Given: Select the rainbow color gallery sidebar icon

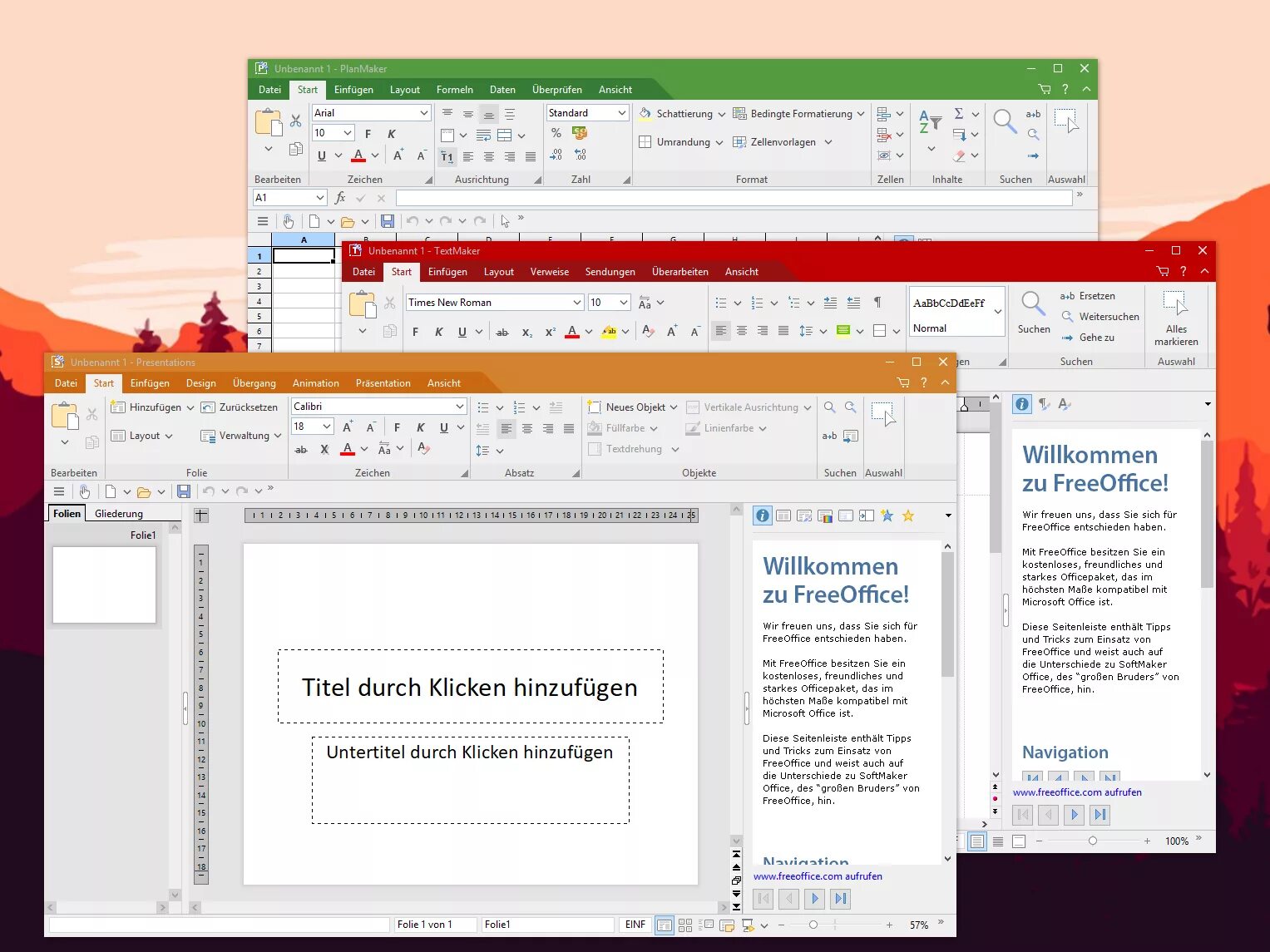Looking at the screenshot, I should point(826,515).
